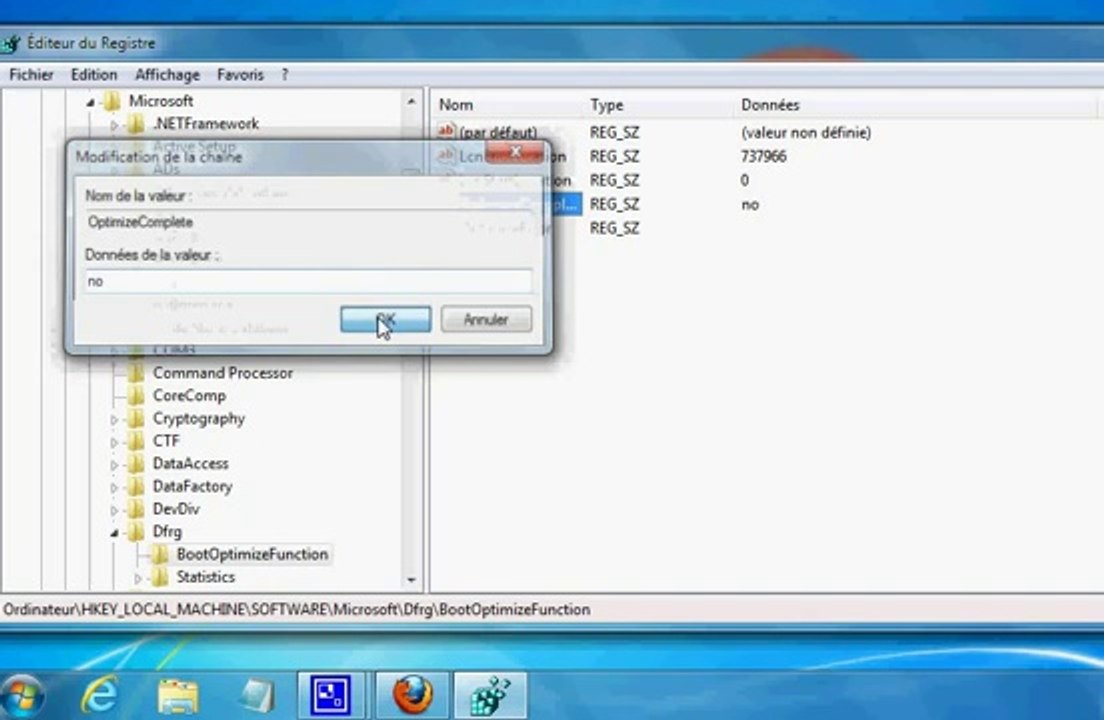Expand the Cryptography key

(x=114, y=419)
